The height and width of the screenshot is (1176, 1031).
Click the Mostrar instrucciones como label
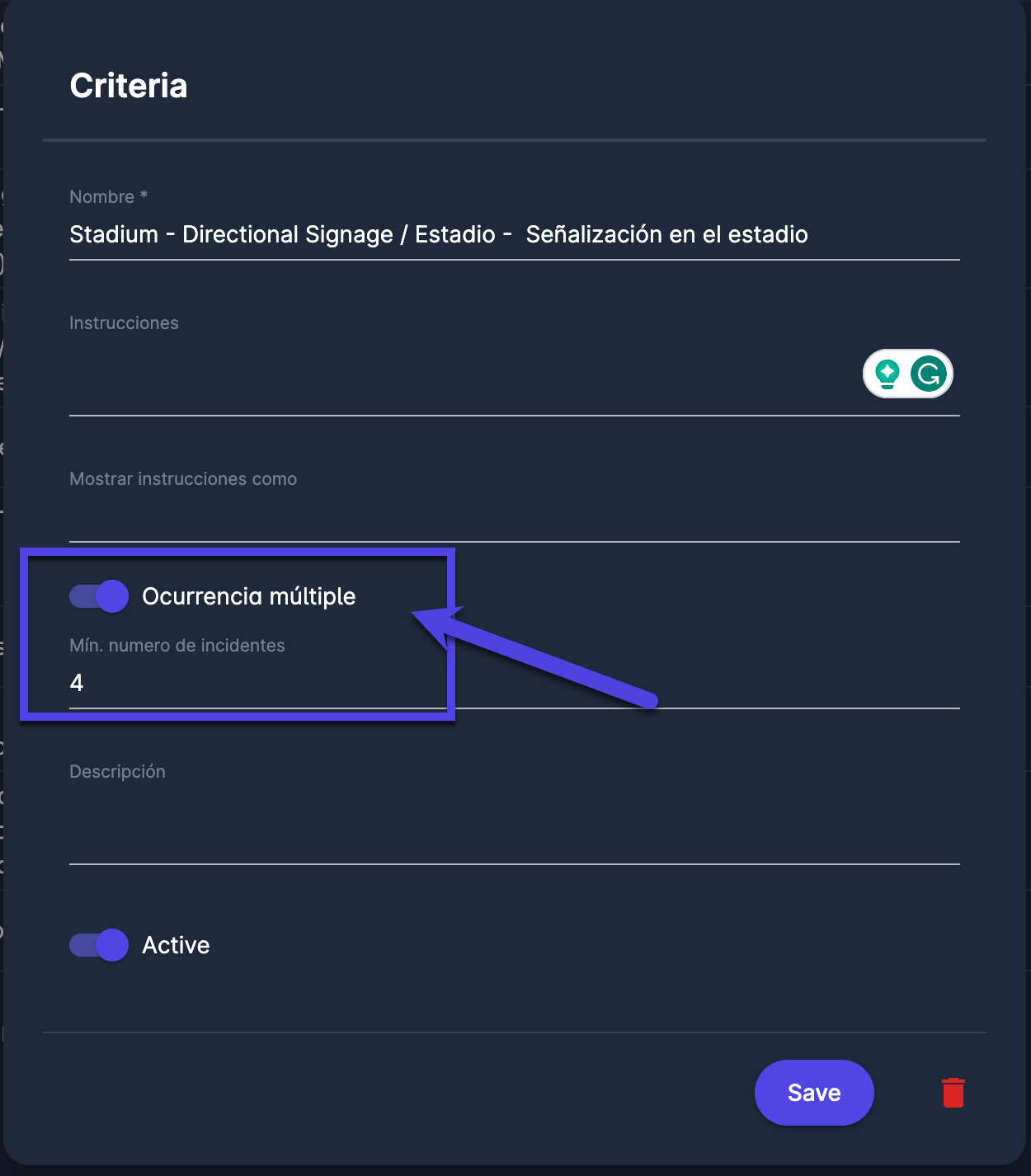tap(183, 479)
